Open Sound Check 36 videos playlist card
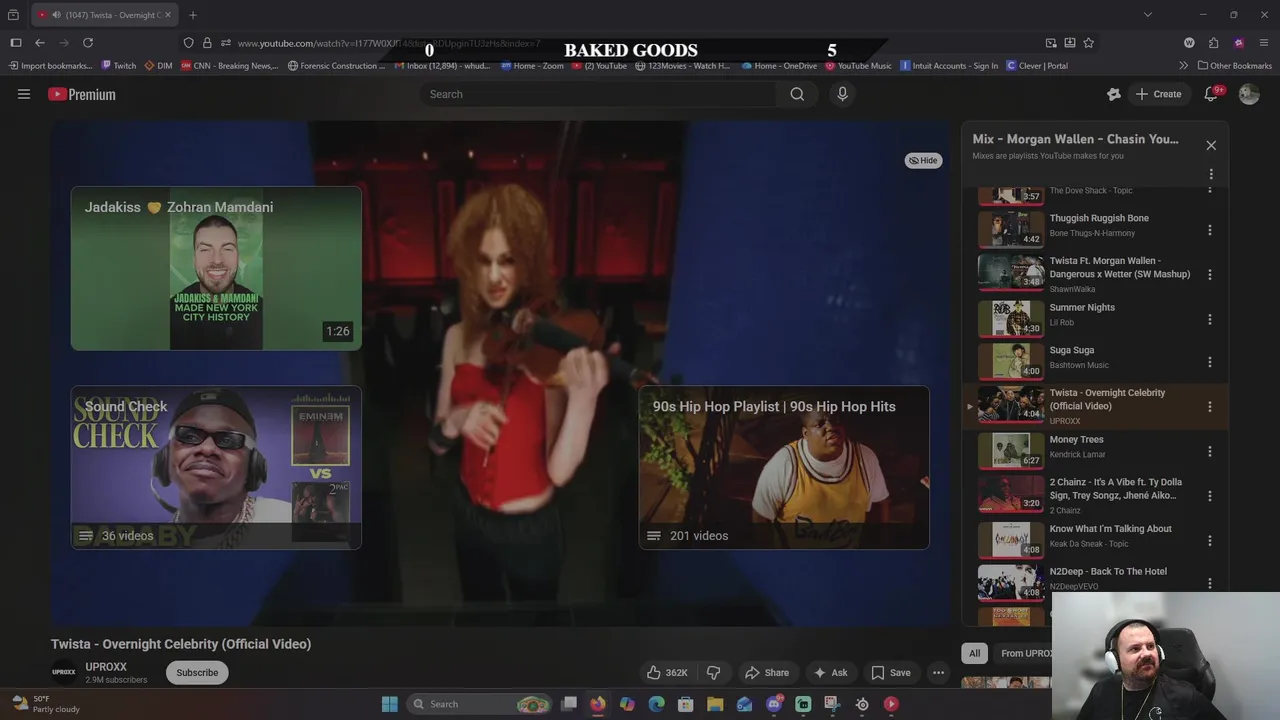This screenshot has height=720, width=1280. tap(216, 467)
